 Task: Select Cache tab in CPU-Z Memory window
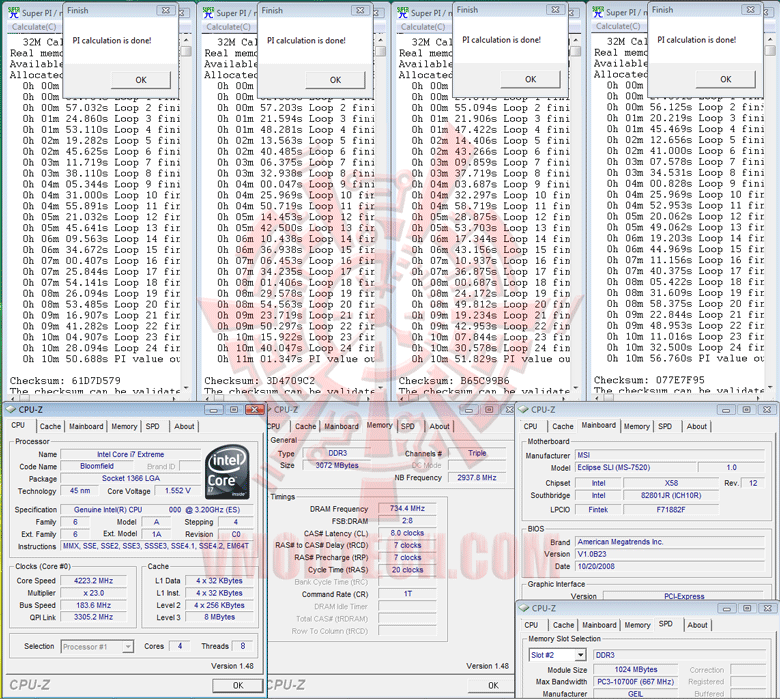click(305, 426)
